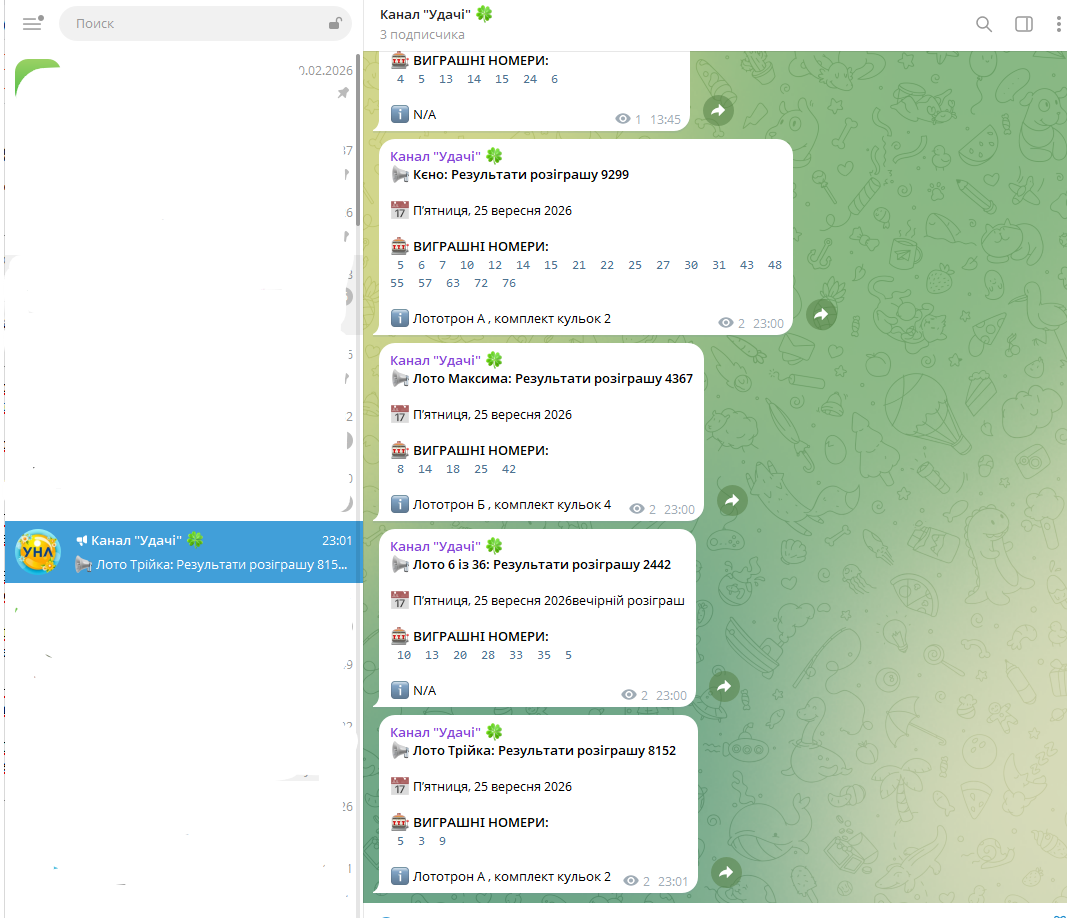Click sender name above Лото 6 із 36
This screenshot has width=1067, height=918.
436,546
